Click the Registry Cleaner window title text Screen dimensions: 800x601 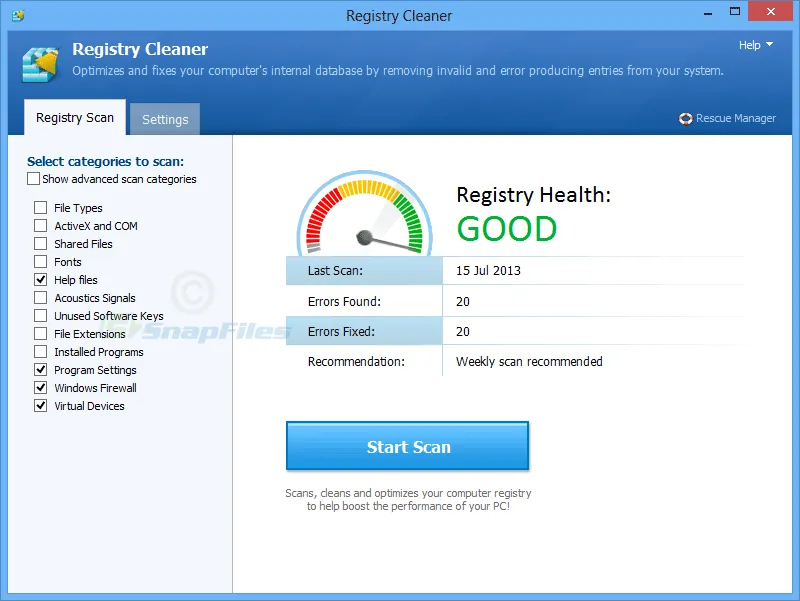[399, 16]
